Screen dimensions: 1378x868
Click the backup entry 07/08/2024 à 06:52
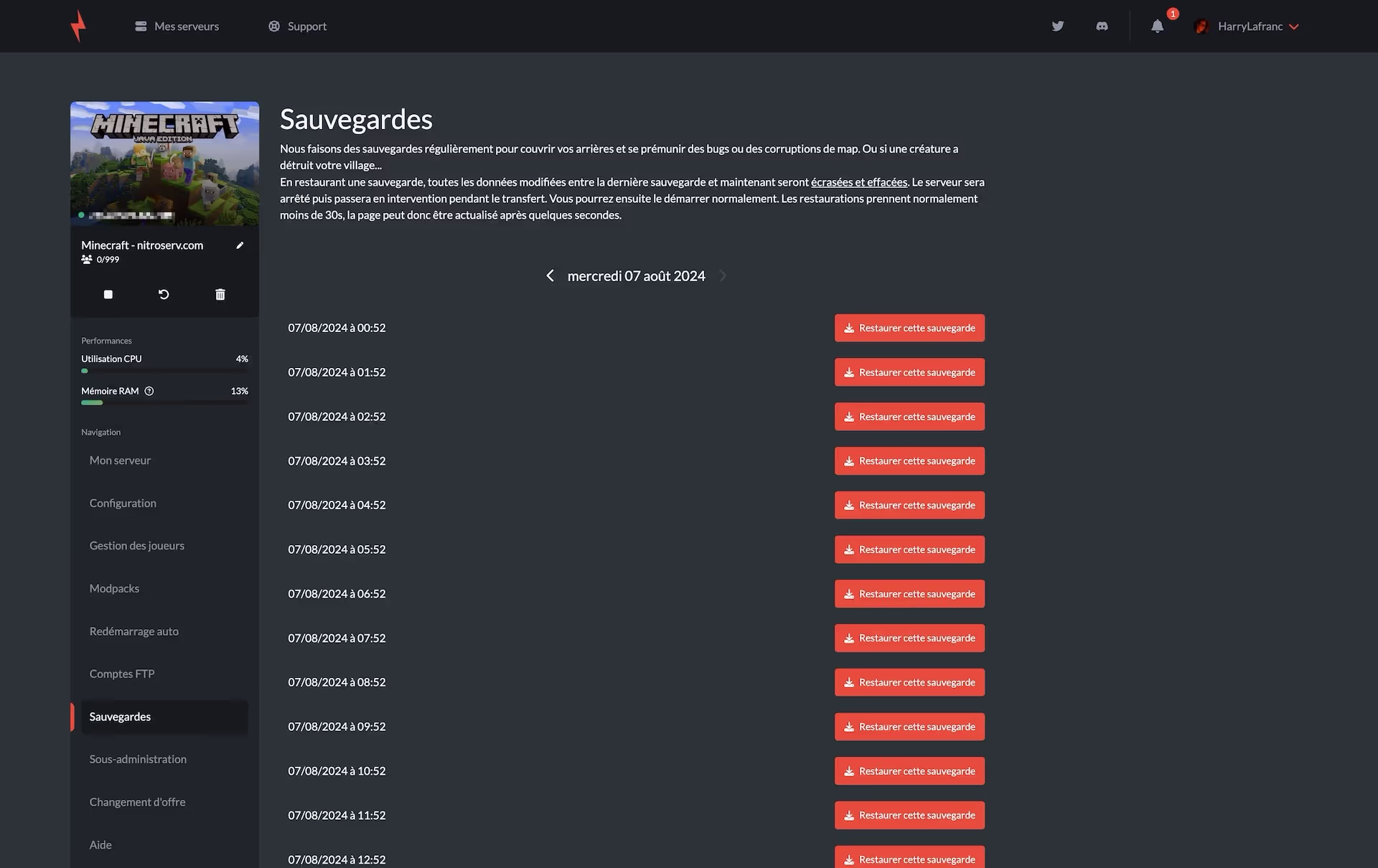click(x=337, y=594)
